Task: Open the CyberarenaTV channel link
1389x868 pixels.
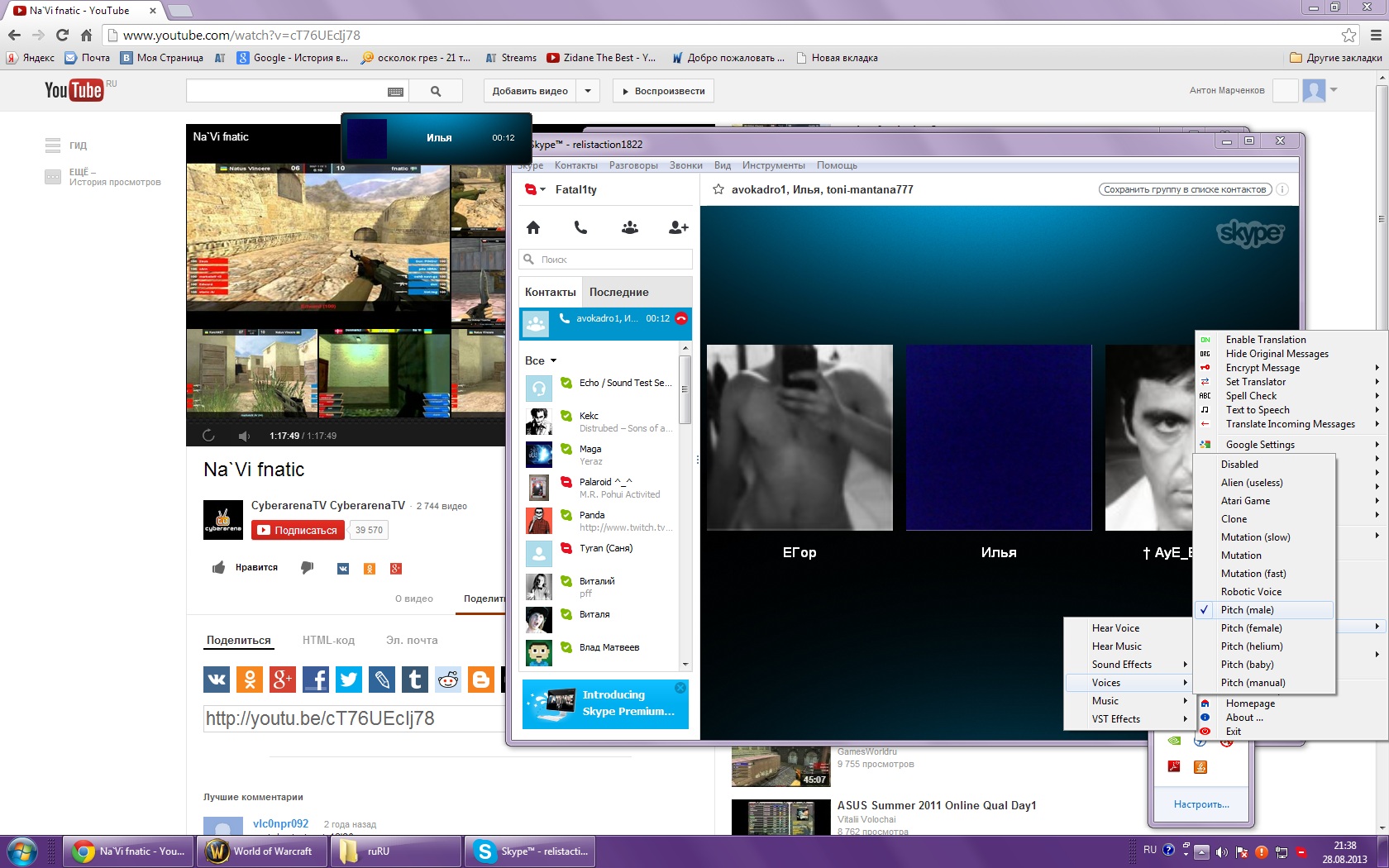Action: click(x=328, y=505)
